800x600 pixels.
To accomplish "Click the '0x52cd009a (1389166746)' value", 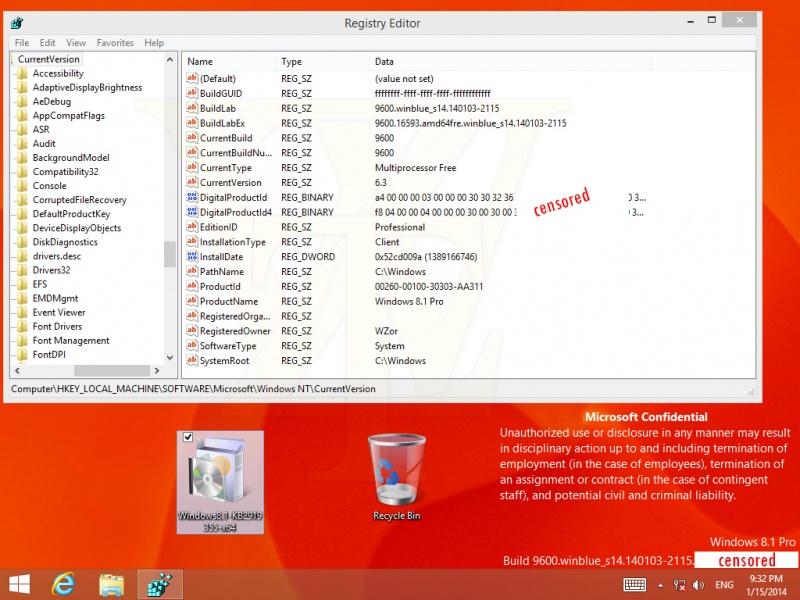I will pyautogui.click(x=426, y=257).
